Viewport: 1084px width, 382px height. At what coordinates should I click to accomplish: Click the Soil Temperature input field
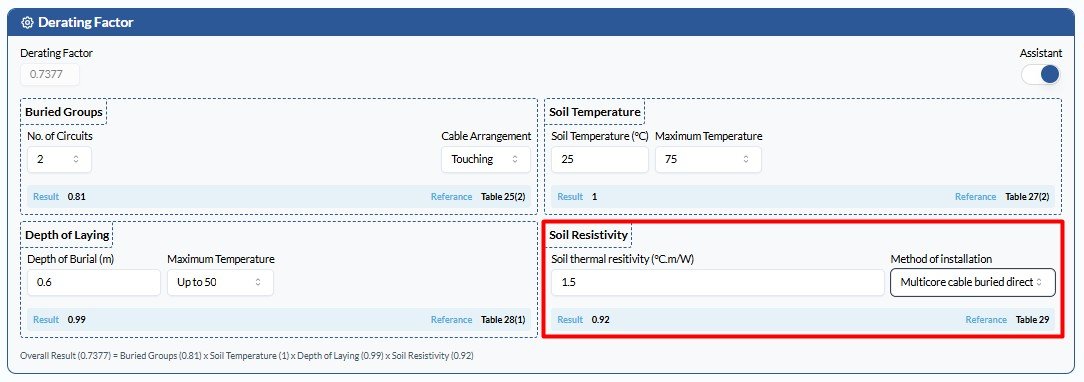point(600,160)
